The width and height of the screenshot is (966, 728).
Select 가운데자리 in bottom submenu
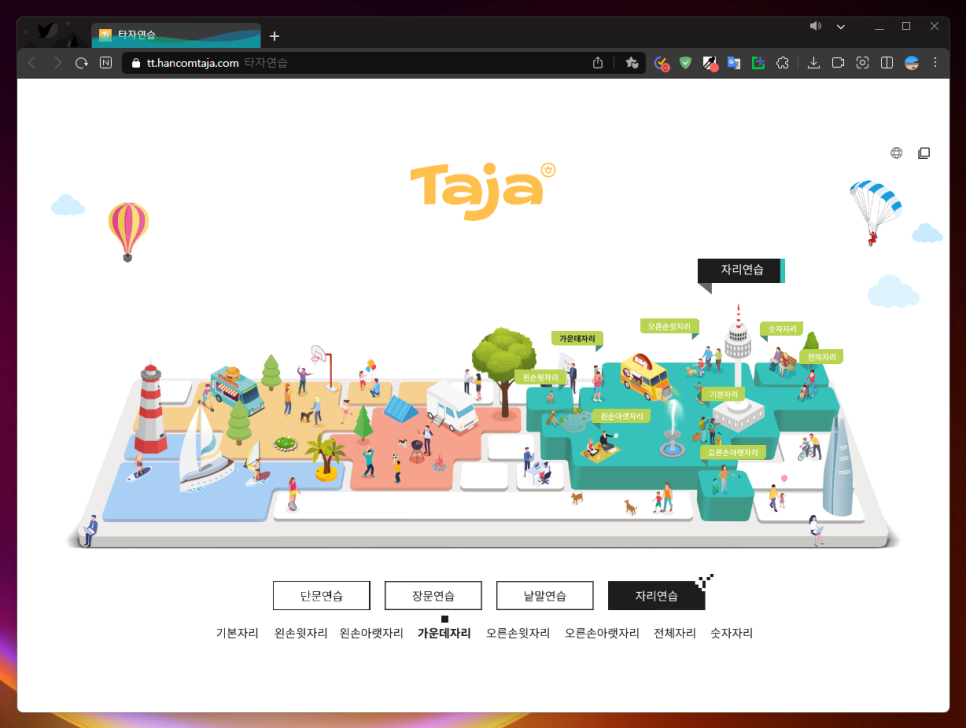(x=444, y=633)
